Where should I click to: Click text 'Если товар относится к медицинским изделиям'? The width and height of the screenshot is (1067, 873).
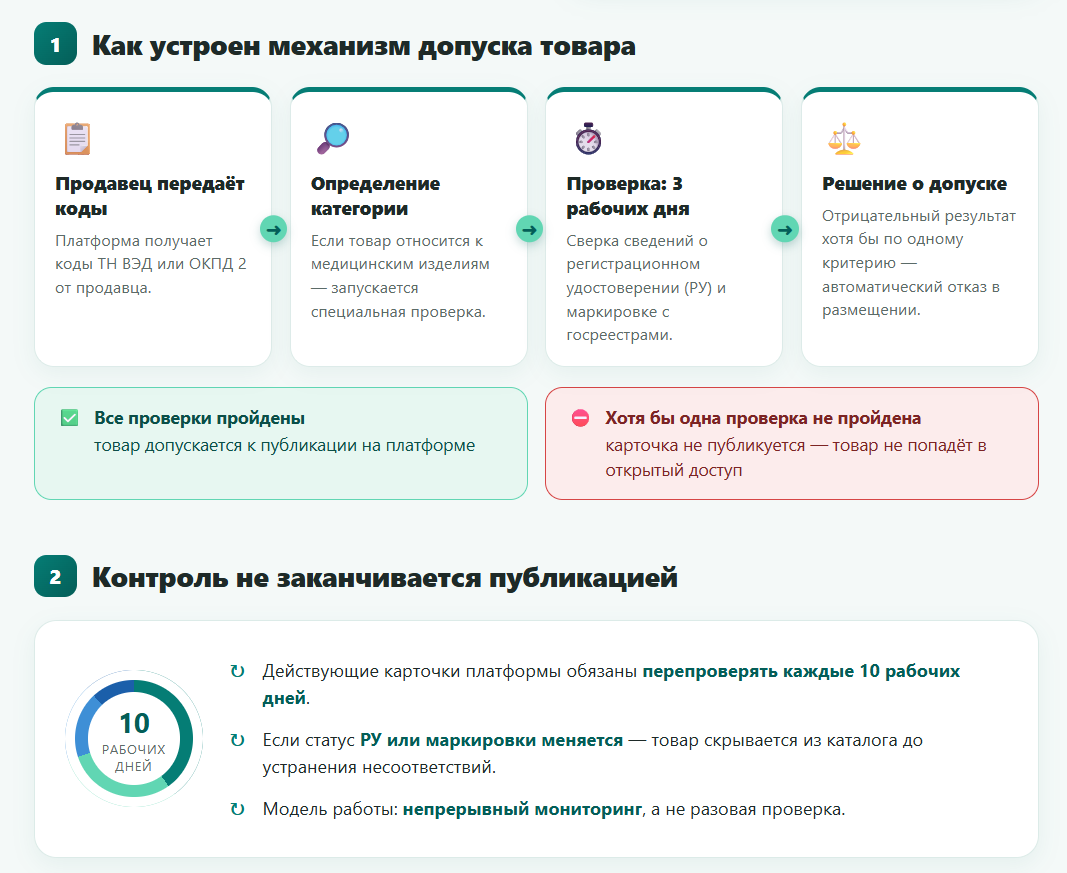(400, 252)
